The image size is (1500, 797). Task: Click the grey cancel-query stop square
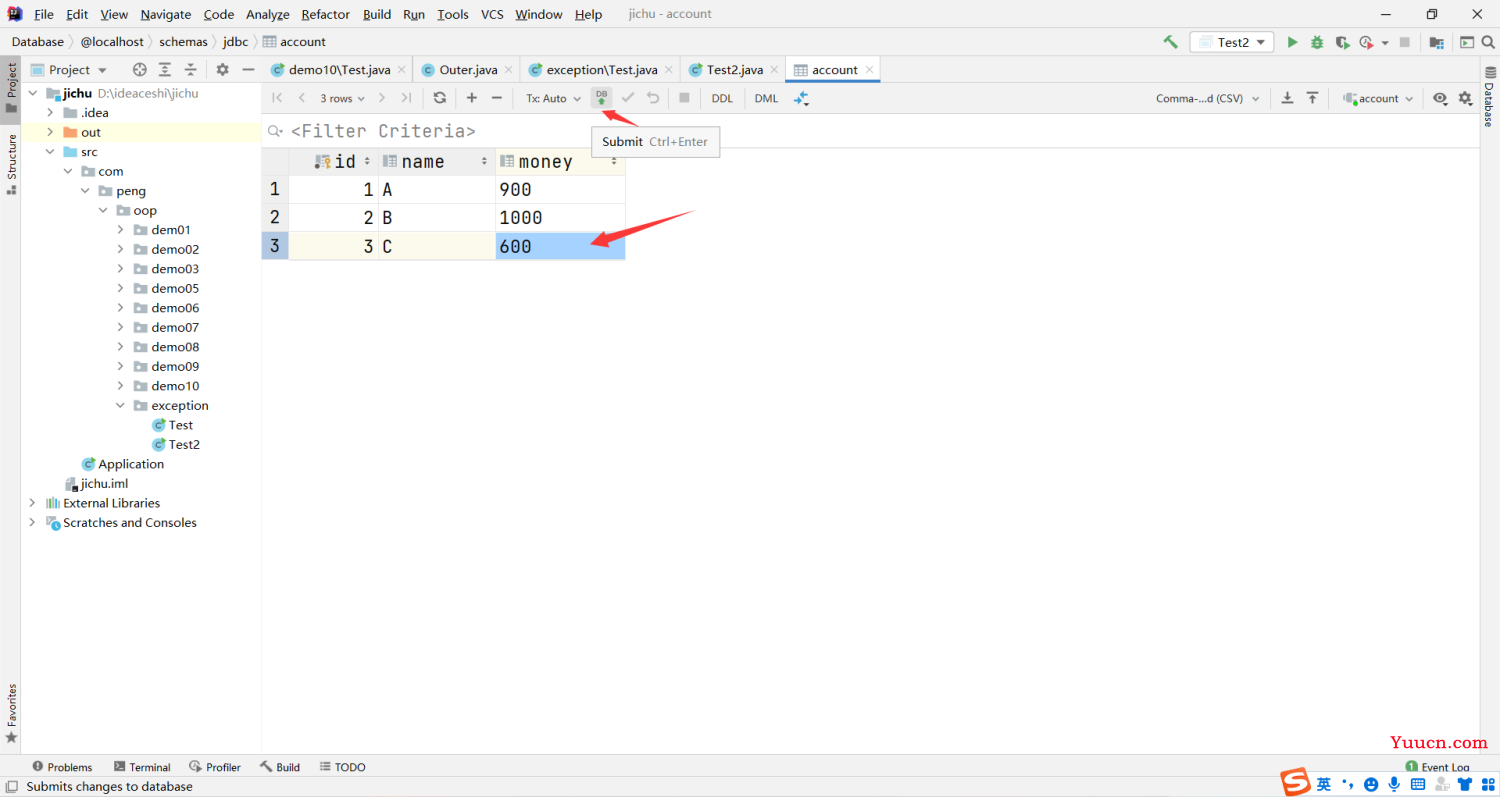[x=685, y=98]
